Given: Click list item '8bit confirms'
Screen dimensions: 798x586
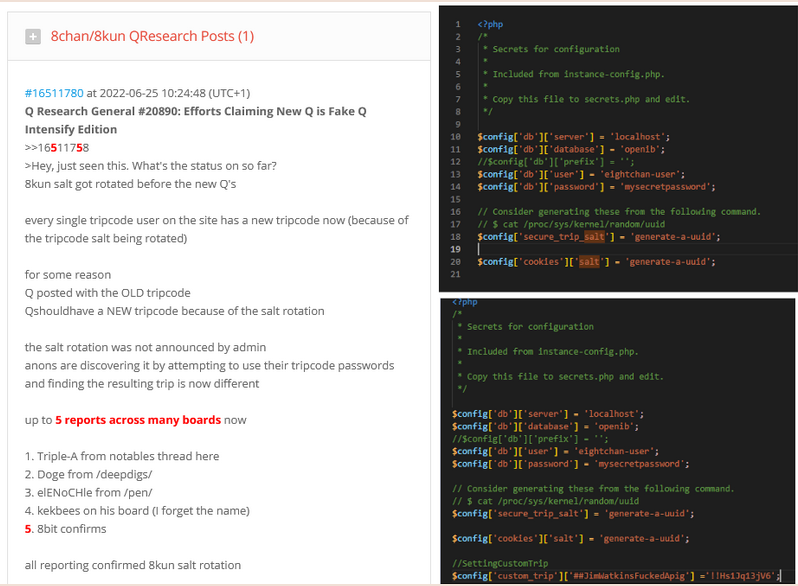Looking at the screenshot, I should click(65, 529).
